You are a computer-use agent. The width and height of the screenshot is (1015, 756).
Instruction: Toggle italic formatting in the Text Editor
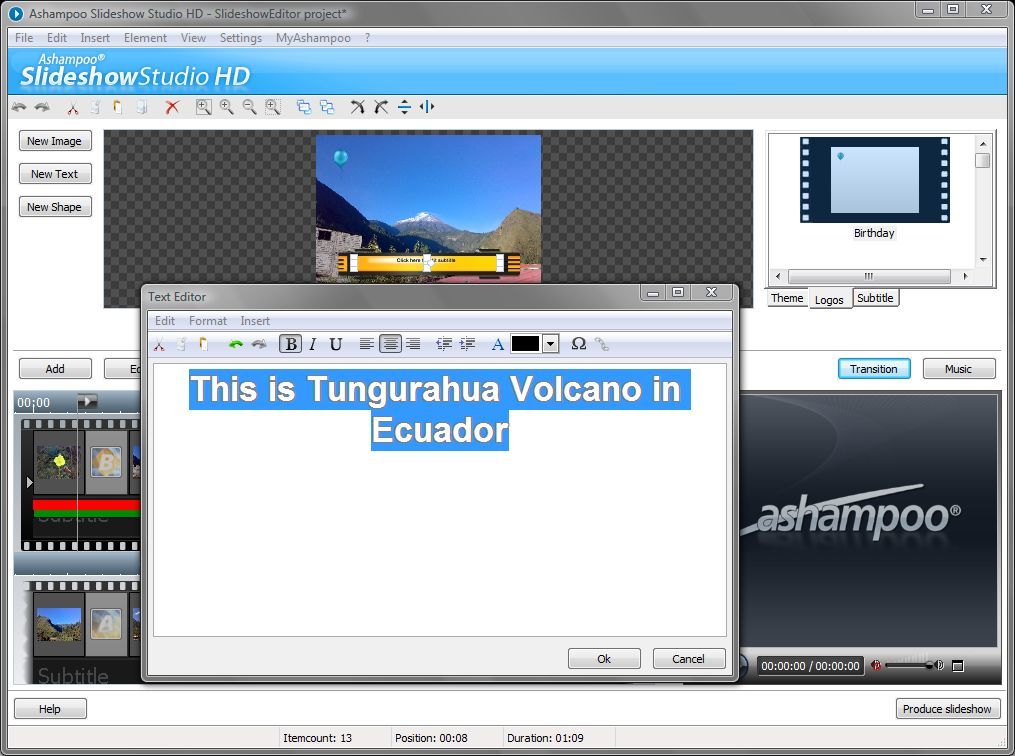[312, 344]
